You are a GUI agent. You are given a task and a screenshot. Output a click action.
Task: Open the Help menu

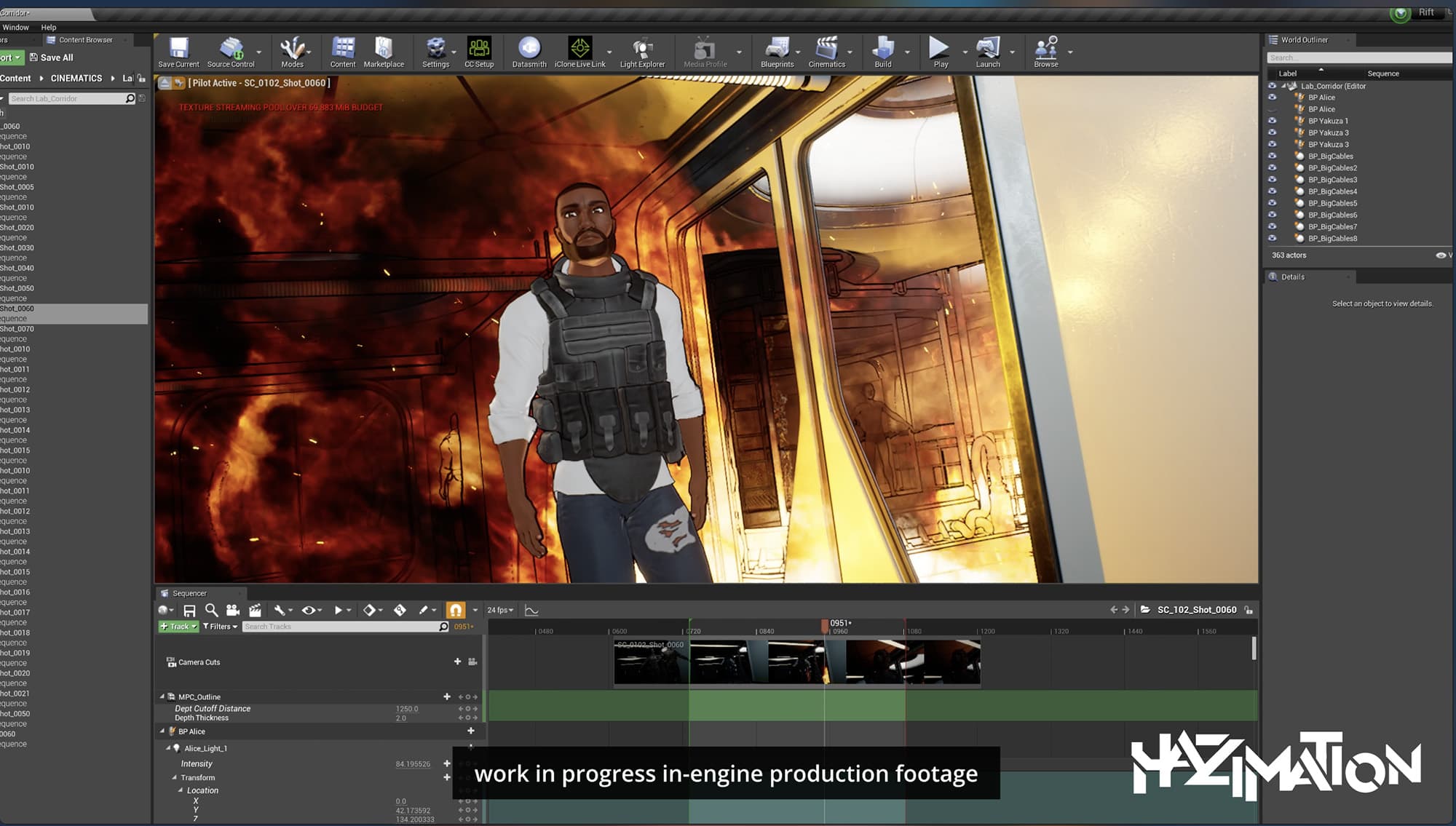[49, 27]
